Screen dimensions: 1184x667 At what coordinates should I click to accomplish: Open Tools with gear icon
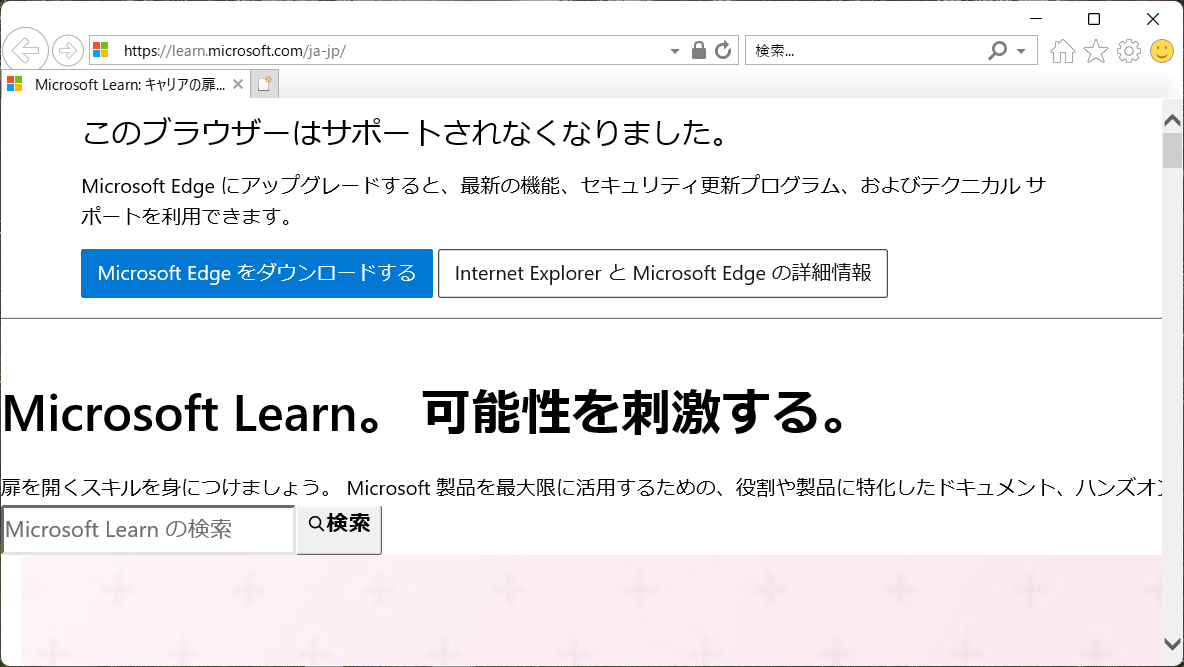[x=1128, y=50]
